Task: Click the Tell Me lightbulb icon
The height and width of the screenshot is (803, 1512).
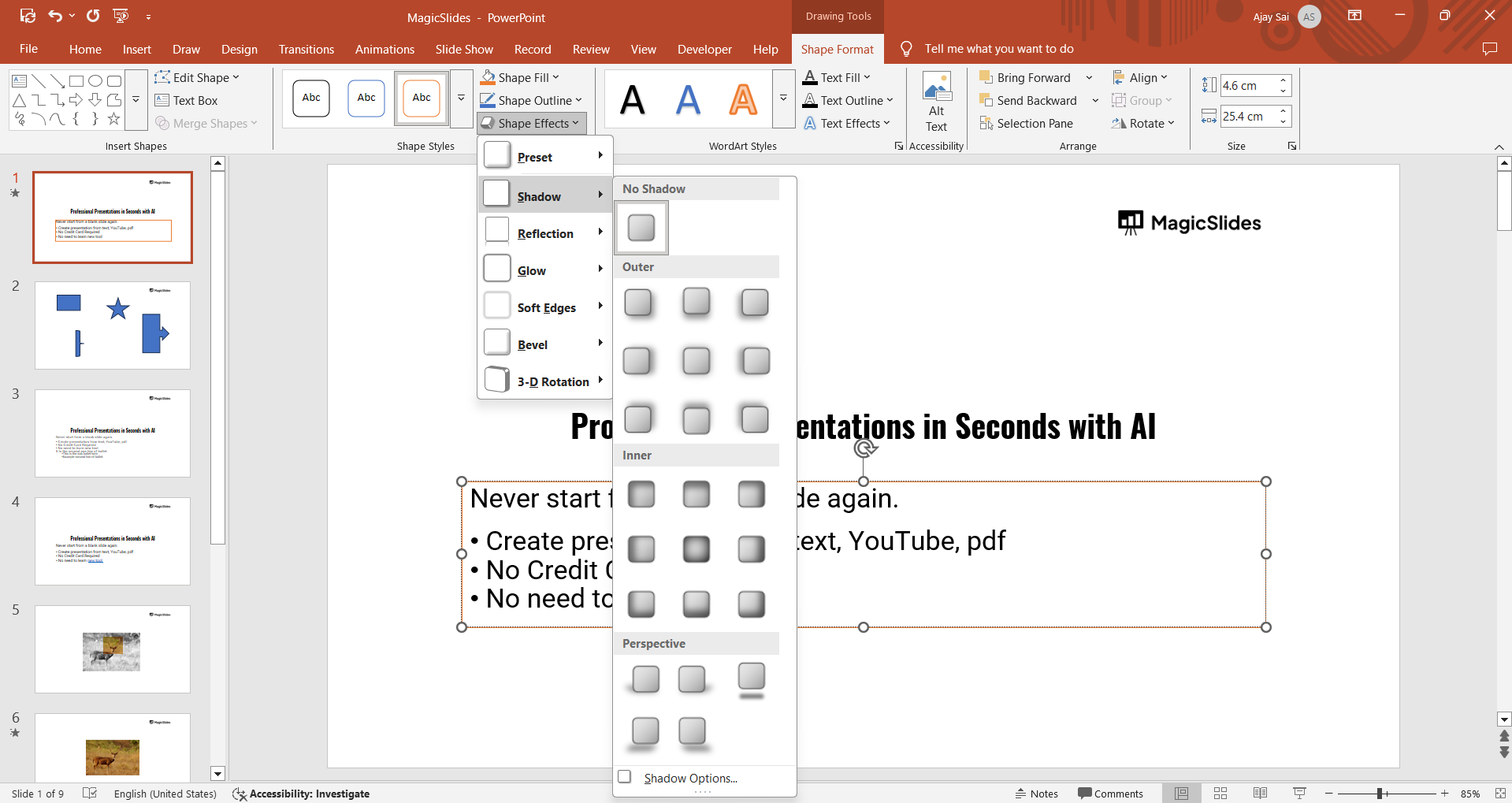Action: point(906,49)
